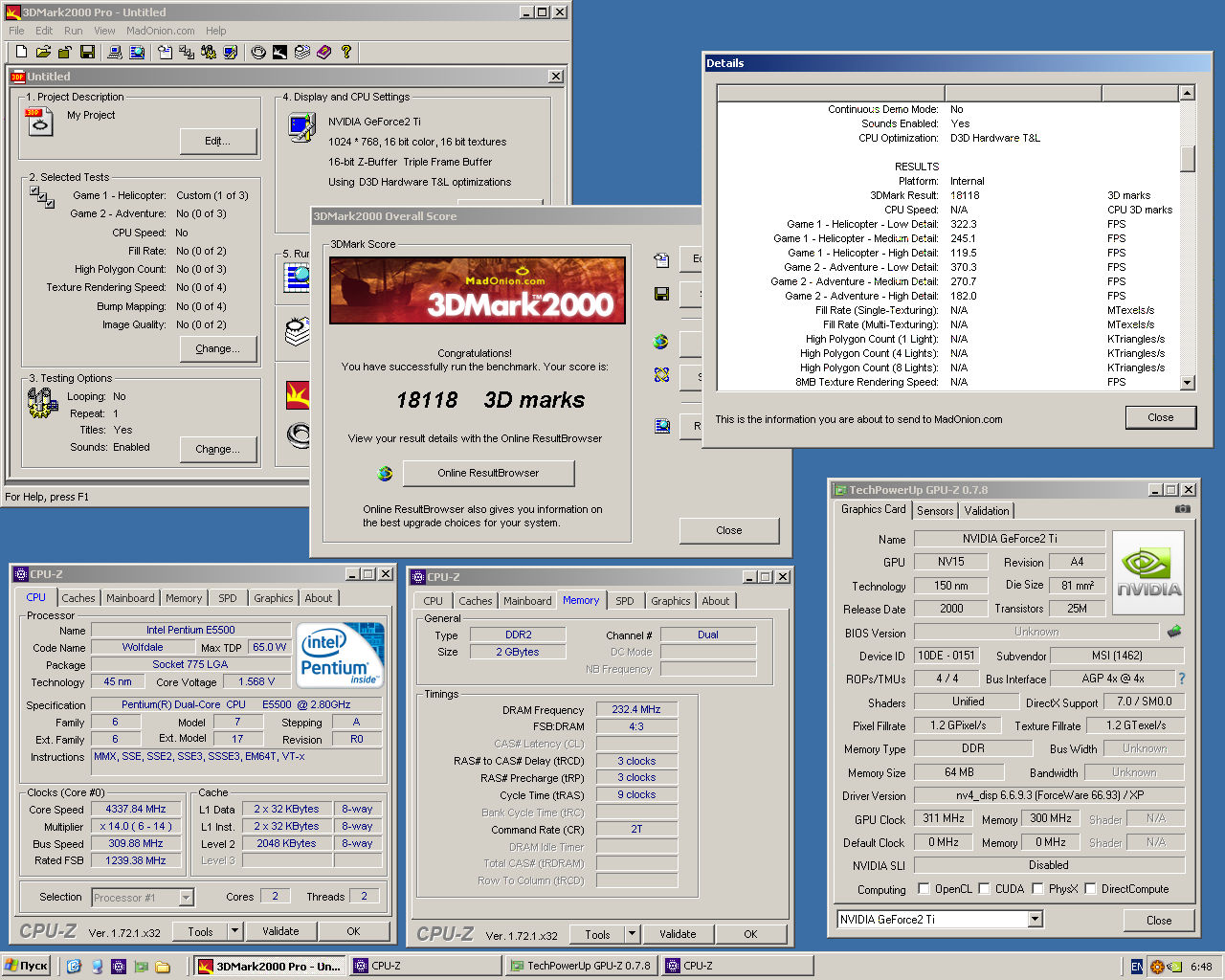Enable the DirectCompute checkbox in GPU-Z

coord(1090,889)
